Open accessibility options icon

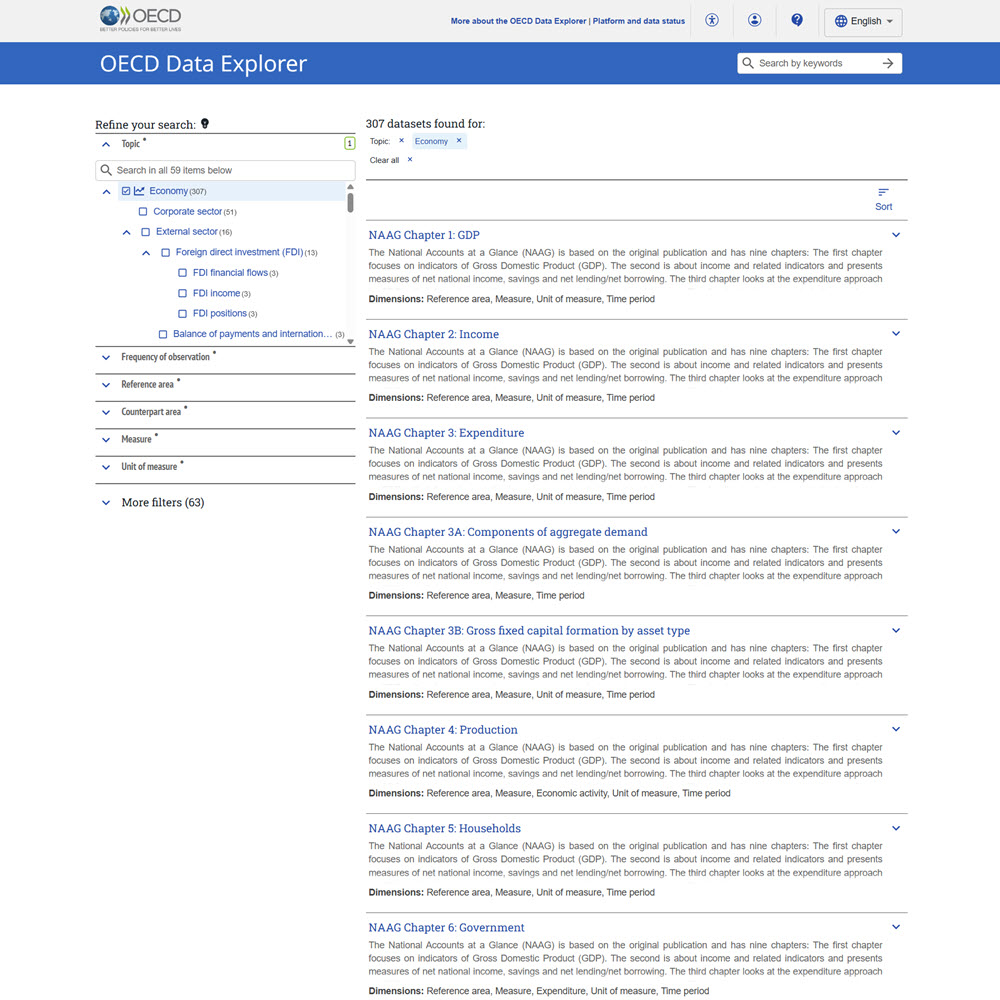[712, 20]
